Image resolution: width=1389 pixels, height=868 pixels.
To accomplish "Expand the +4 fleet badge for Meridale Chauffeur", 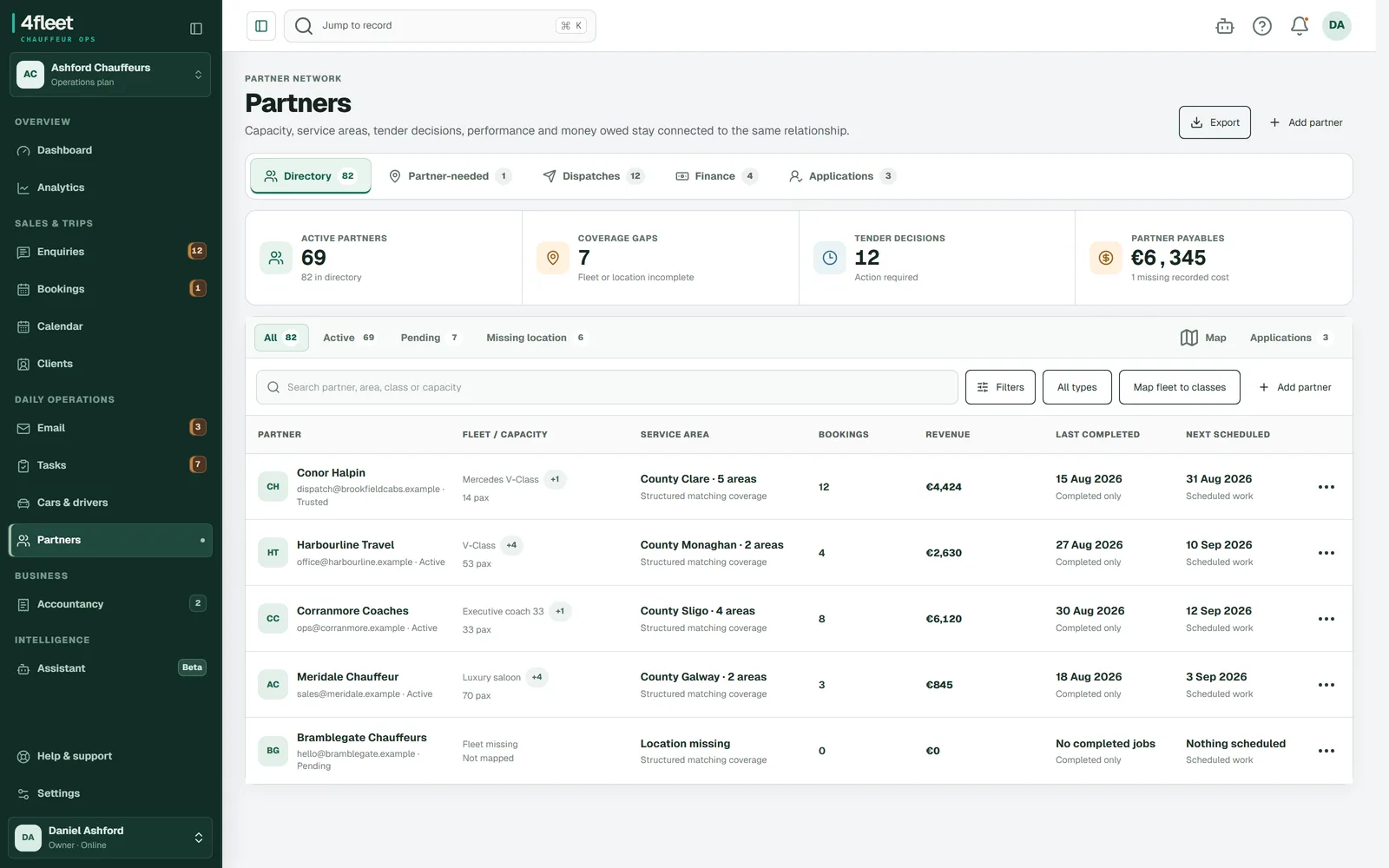I will [537, 677].
